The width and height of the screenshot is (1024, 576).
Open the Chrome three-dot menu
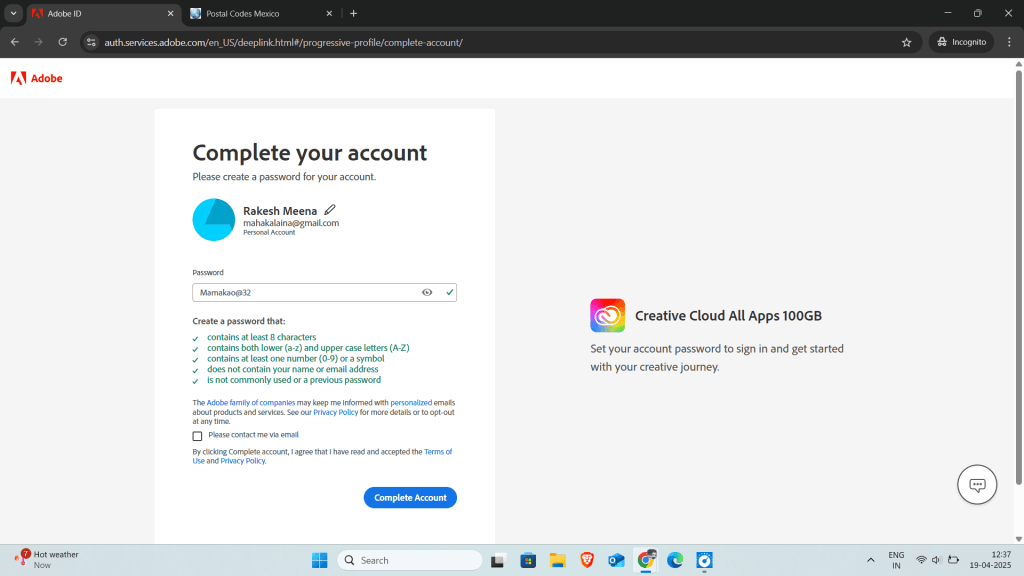click(x=1009, y=42)
